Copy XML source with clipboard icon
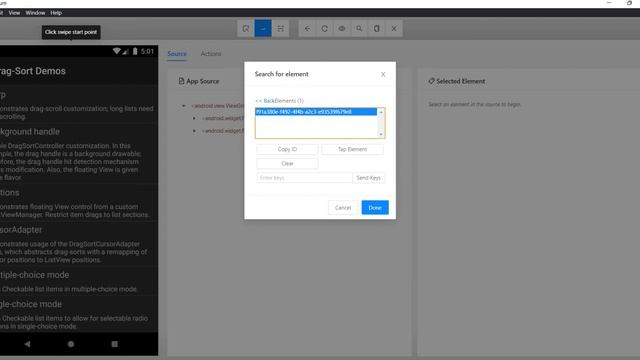Image resolution: width=640 pixels, height=360 pixels. [376, 29]
